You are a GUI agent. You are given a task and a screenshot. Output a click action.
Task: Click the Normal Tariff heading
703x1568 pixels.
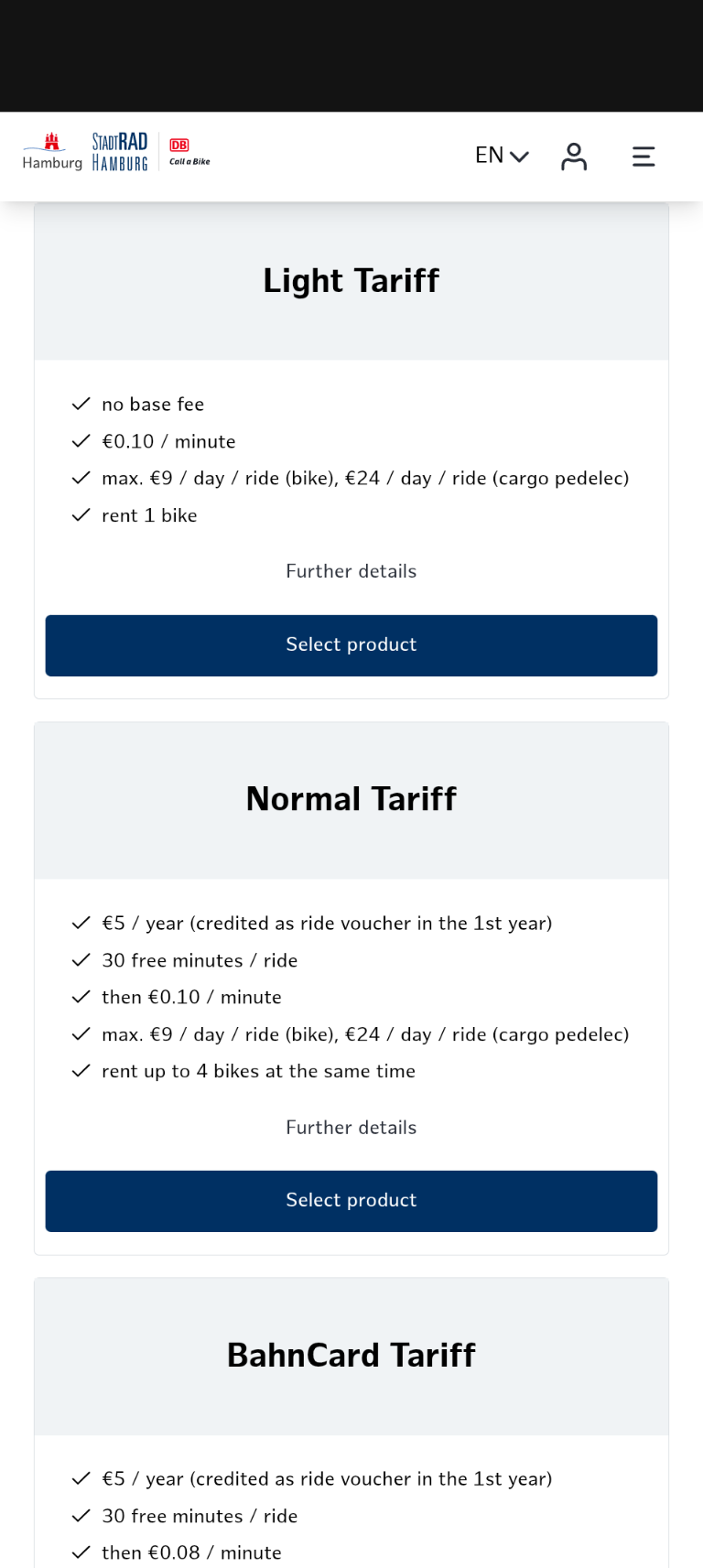(351, 799)
